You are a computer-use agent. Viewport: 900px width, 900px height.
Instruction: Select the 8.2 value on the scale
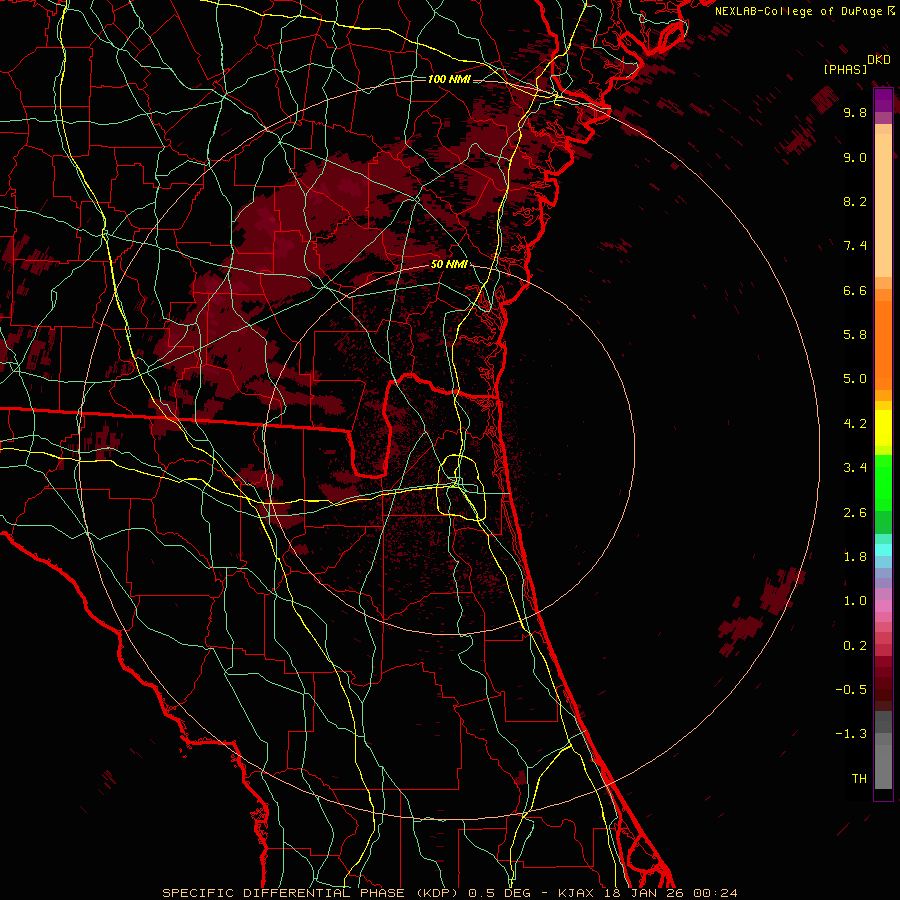855,201
